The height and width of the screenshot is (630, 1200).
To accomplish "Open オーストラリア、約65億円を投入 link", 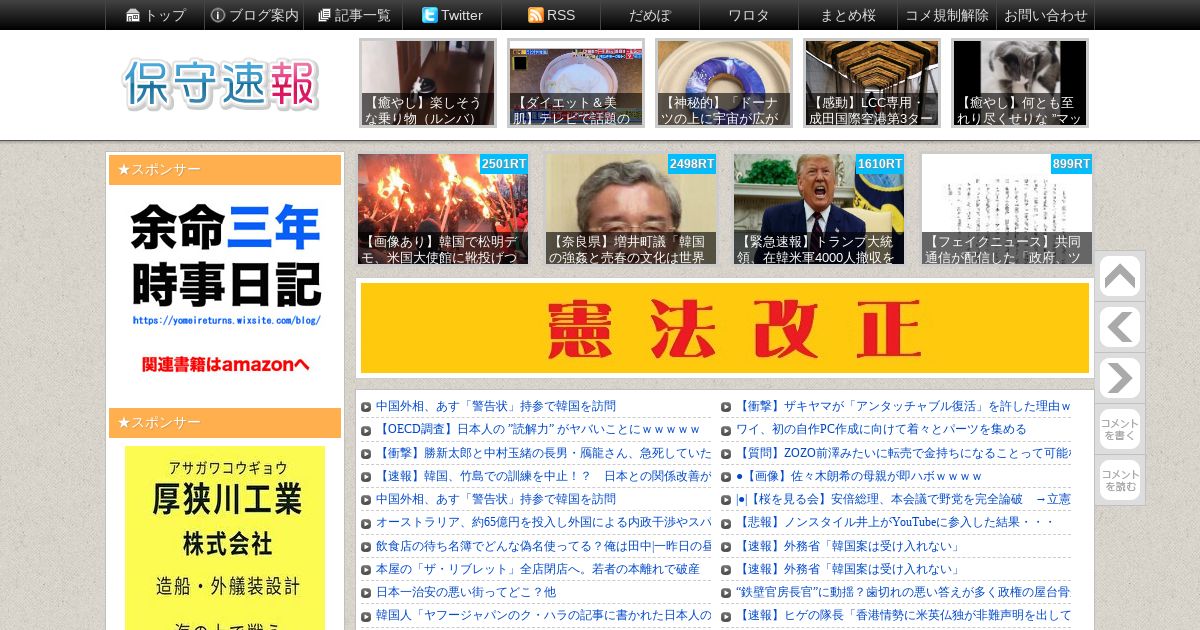I will (x=544, y=522).
